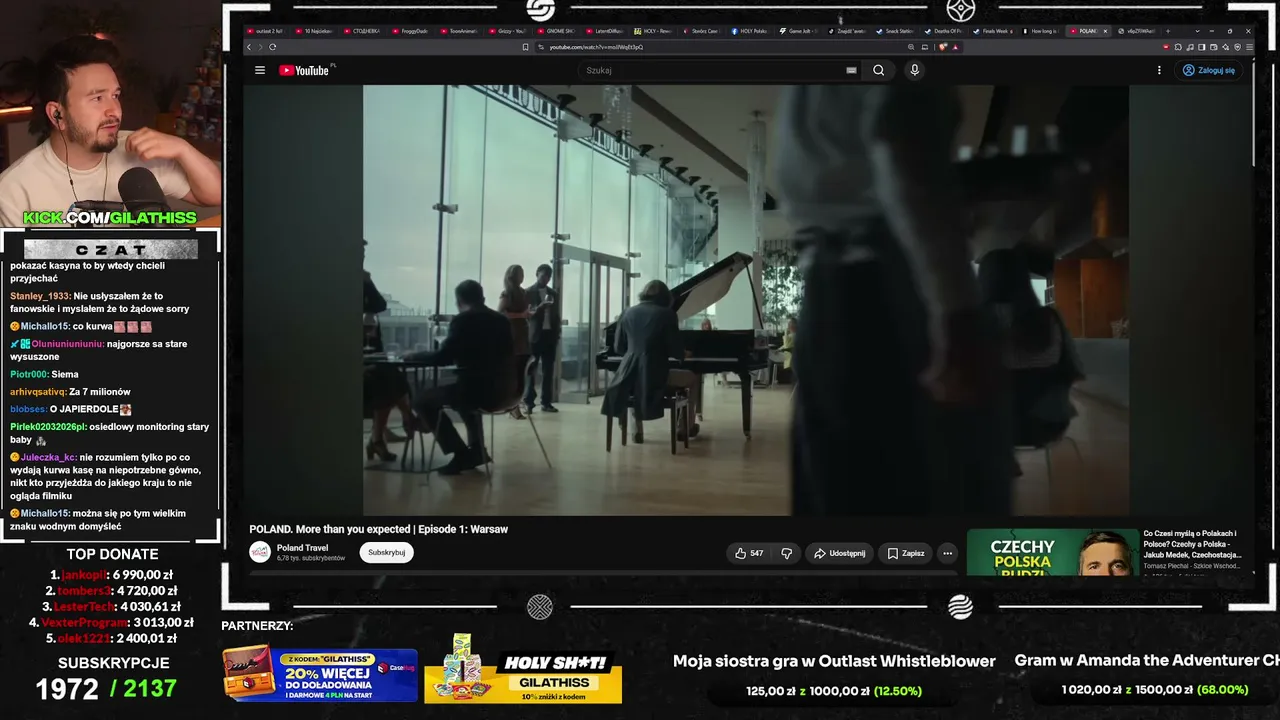Open "Co Czesi myślą o Polakach" video title
This screenshot has height=720, width=1280.
(1192, 544)
